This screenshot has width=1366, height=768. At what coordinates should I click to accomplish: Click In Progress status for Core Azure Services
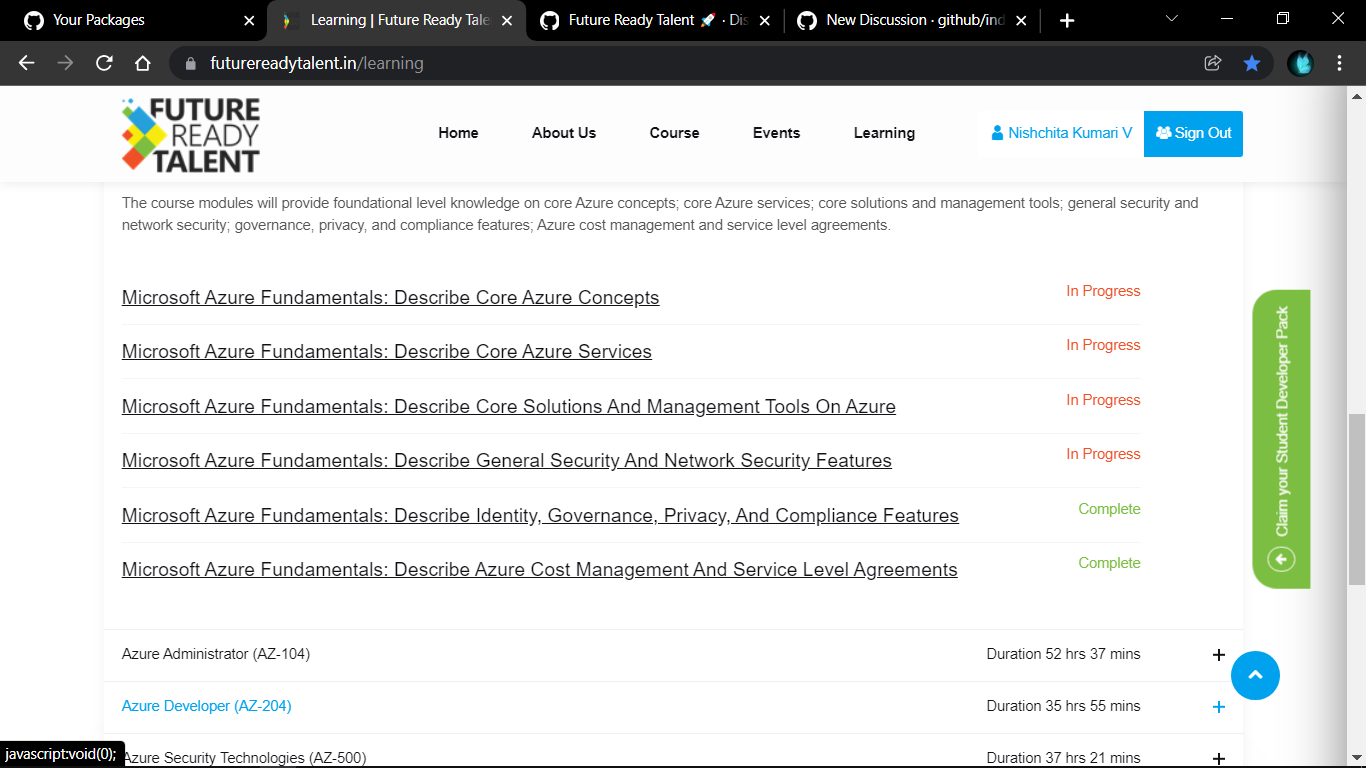pyautogui.click(x=1103, y=345)
